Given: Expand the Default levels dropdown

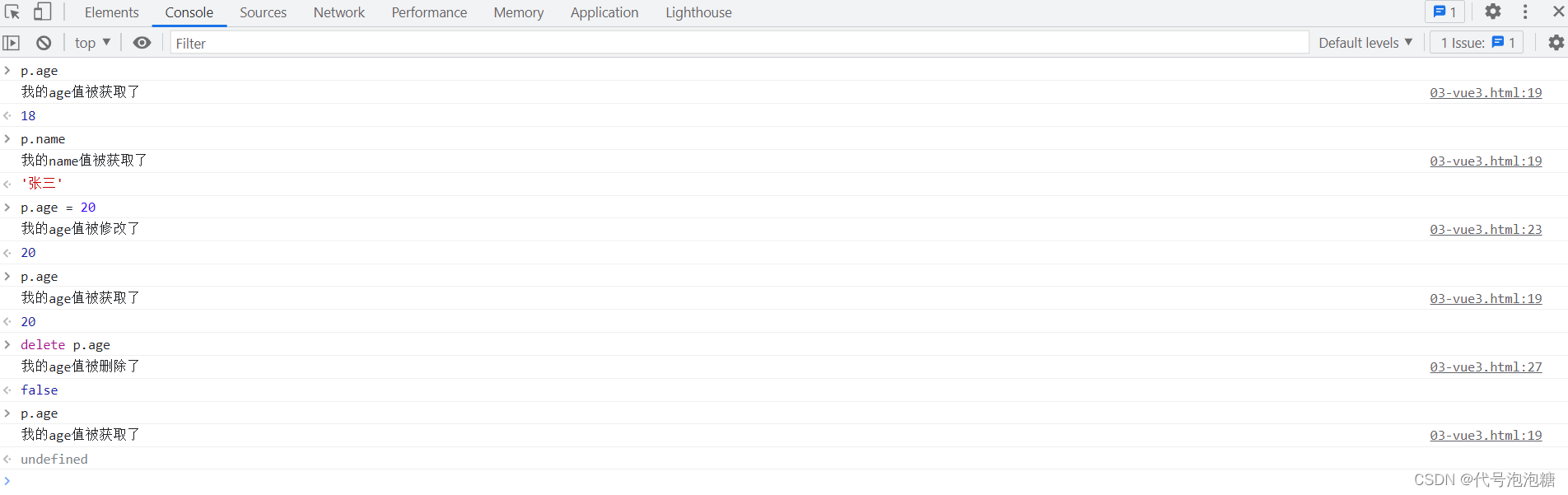Looking at the screenshot, I should (1365, 43).
